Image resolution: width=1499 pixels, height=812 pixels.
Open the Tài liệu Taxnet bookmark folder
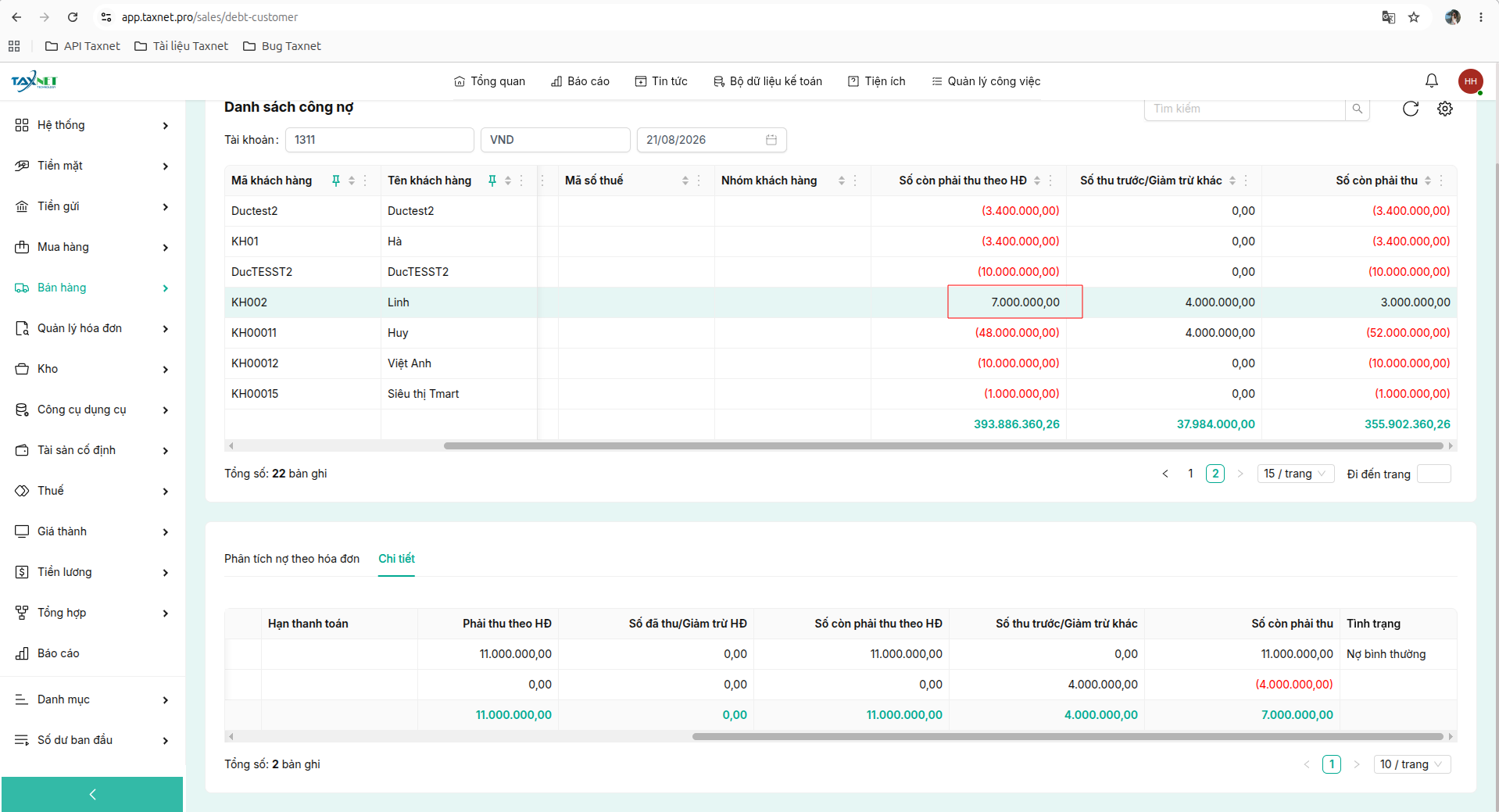[181, 46]
